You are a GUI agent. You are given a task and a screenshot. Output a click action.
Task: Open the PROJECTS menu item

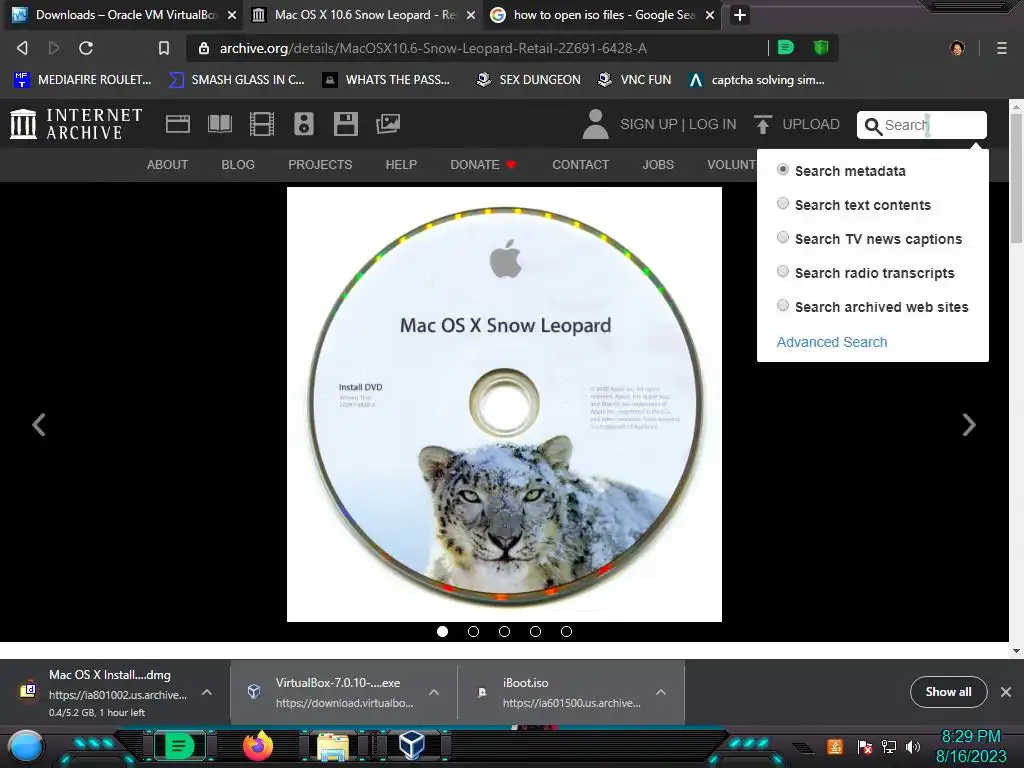320,165
